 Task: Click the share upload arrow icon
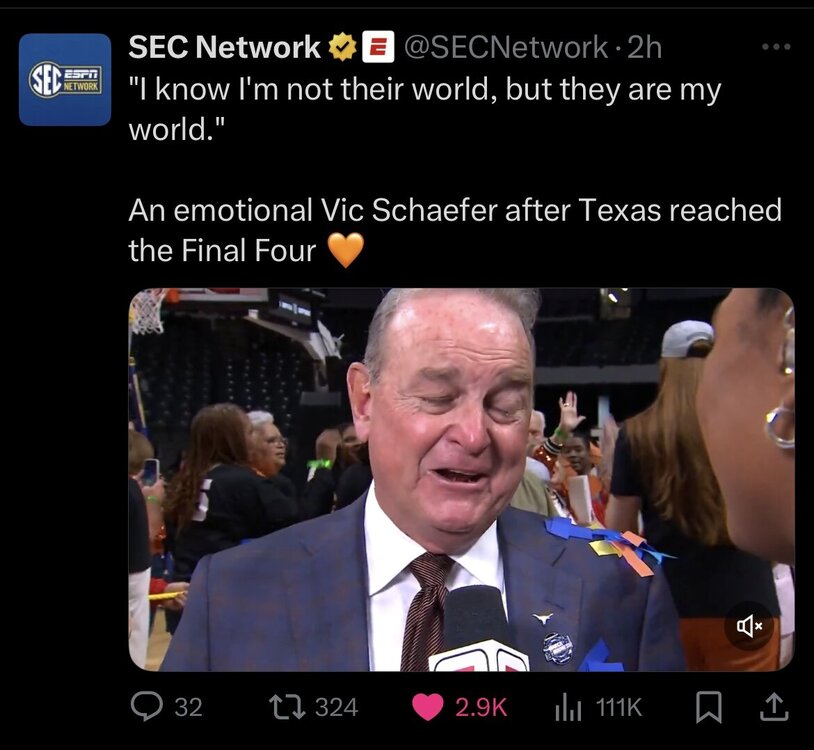pyautogui.click(x=773, y=707)
